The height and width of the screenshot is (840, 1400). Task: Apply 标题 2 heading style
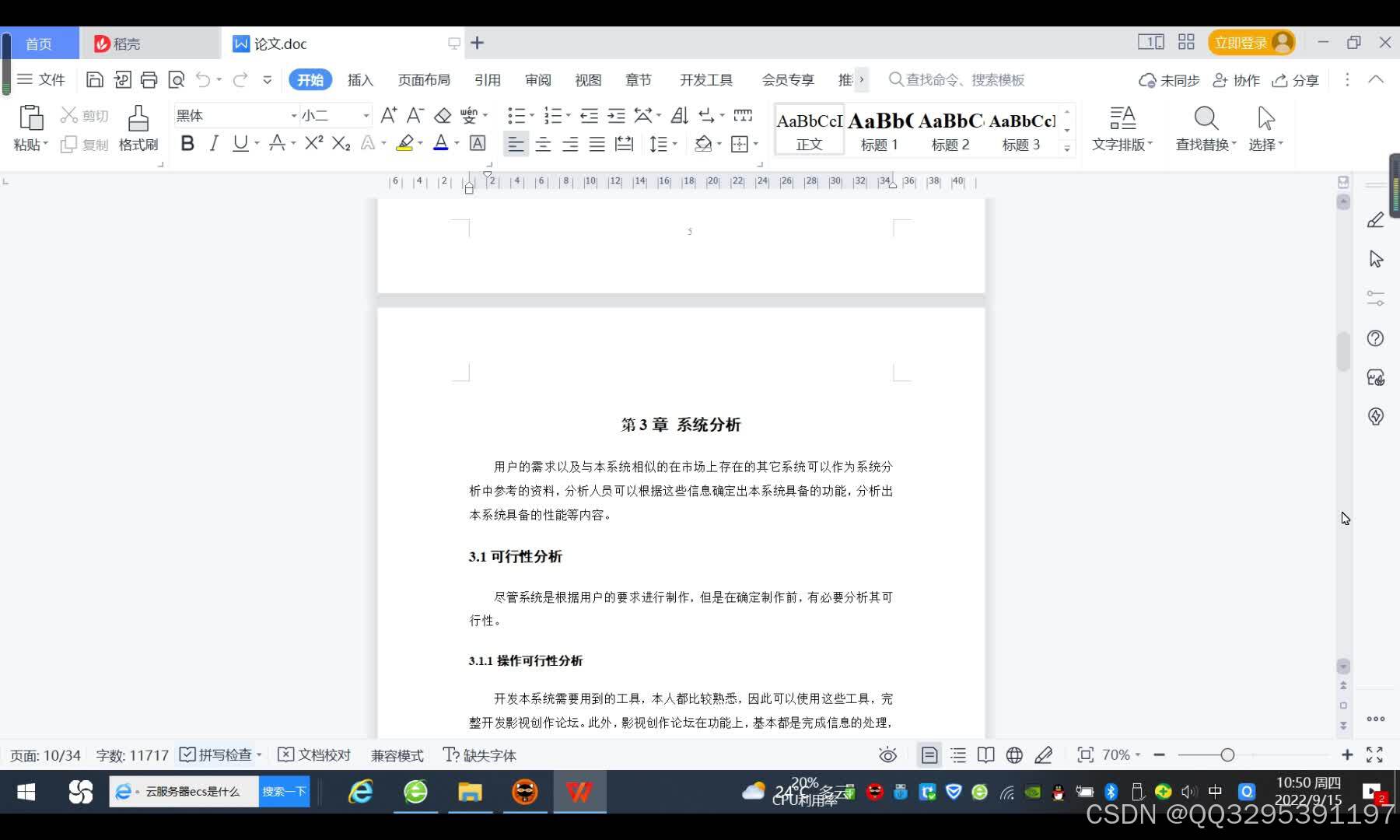pyautogui.click(x=950, y=130)
